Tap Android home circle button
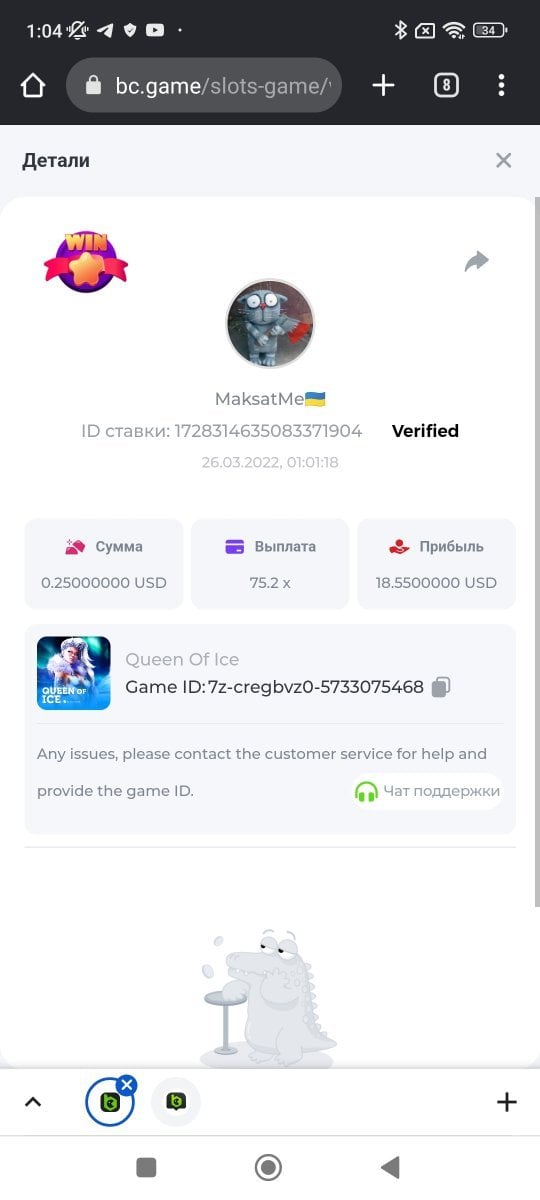 click(x=268, y=1167)
